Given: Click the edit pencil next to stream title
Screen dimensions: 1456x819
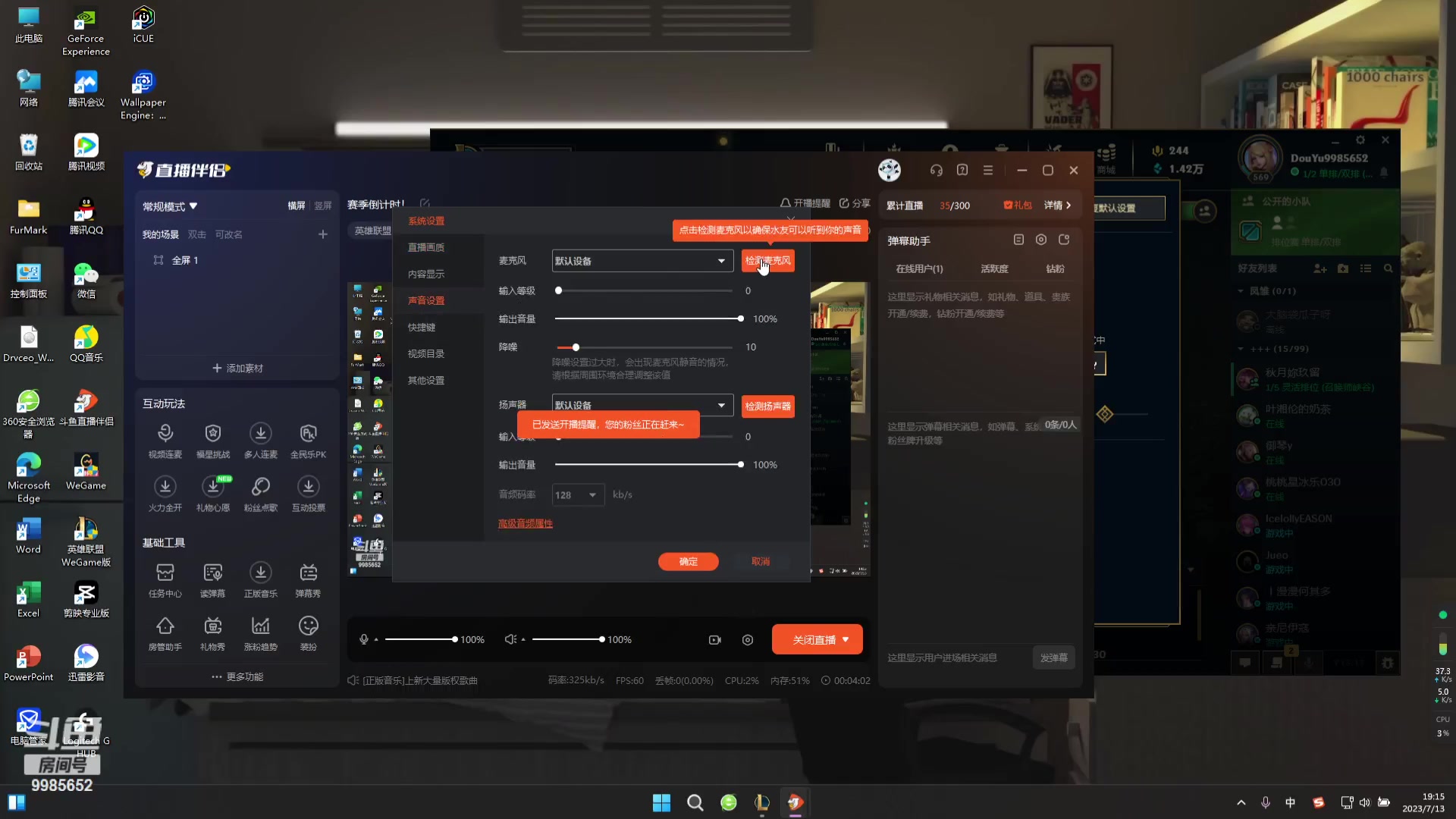Looking at the screenshot, I should [425, 203].
